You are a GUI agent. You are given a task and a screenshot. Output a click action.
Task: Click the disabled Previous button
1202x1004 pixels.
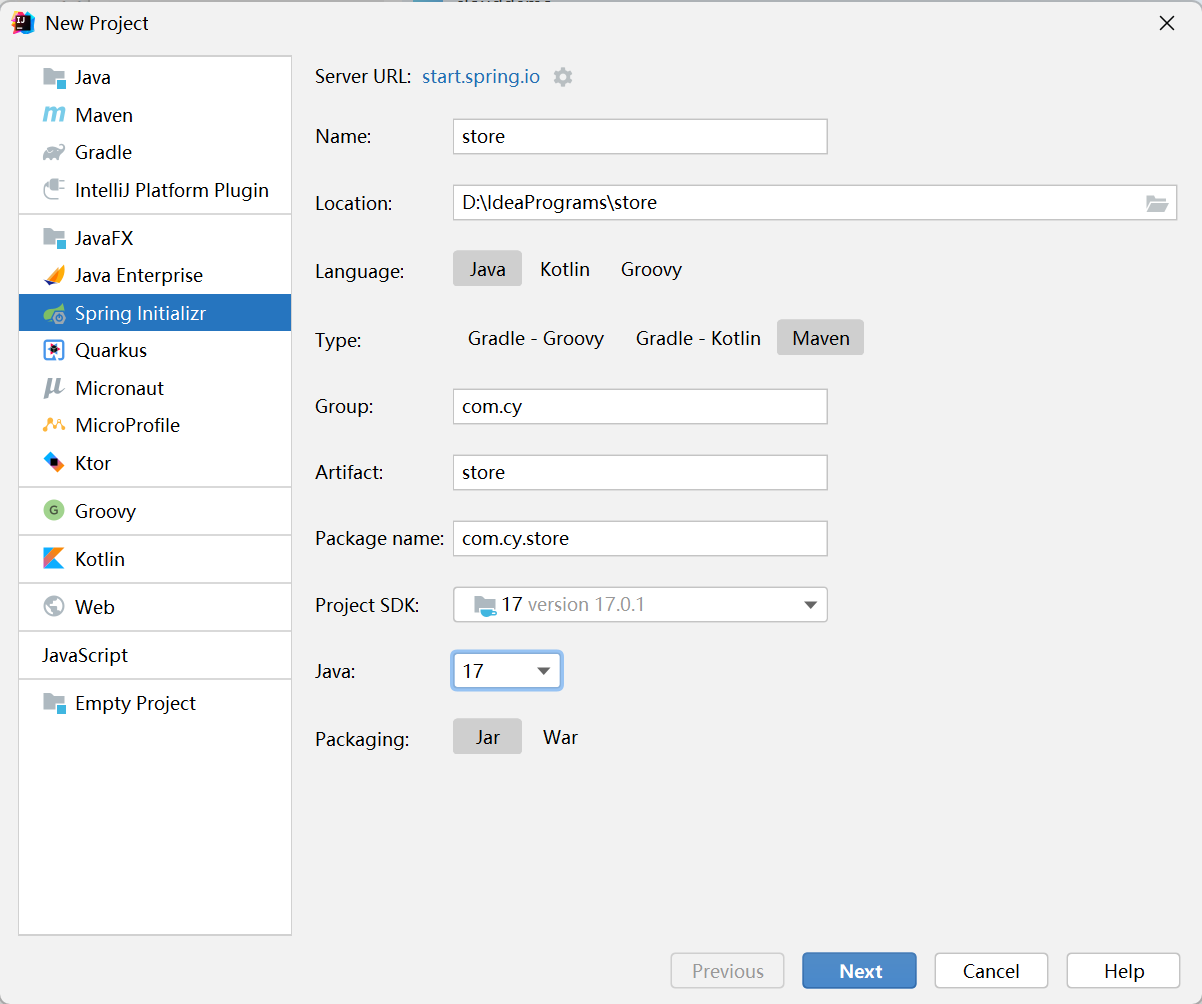[727, 971]
